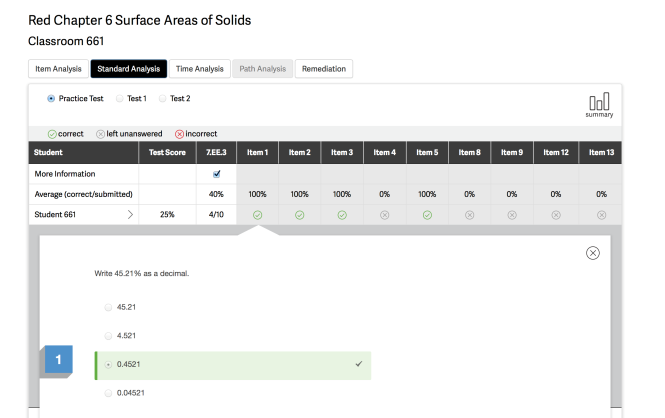The width and height of the screenshot is (665, 418).
Task: Open the summary bar chart icon
Action: click(x=599, y=105)
